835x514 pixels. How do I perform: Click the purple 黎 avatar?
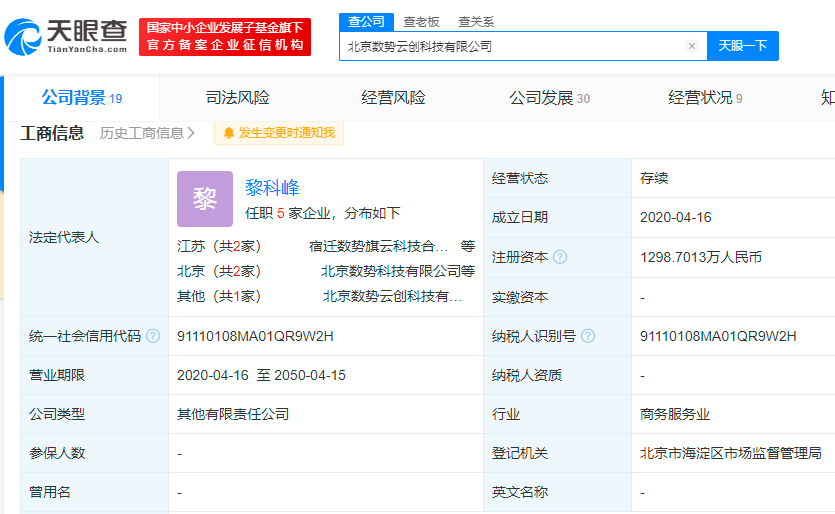tap(205, 199)
